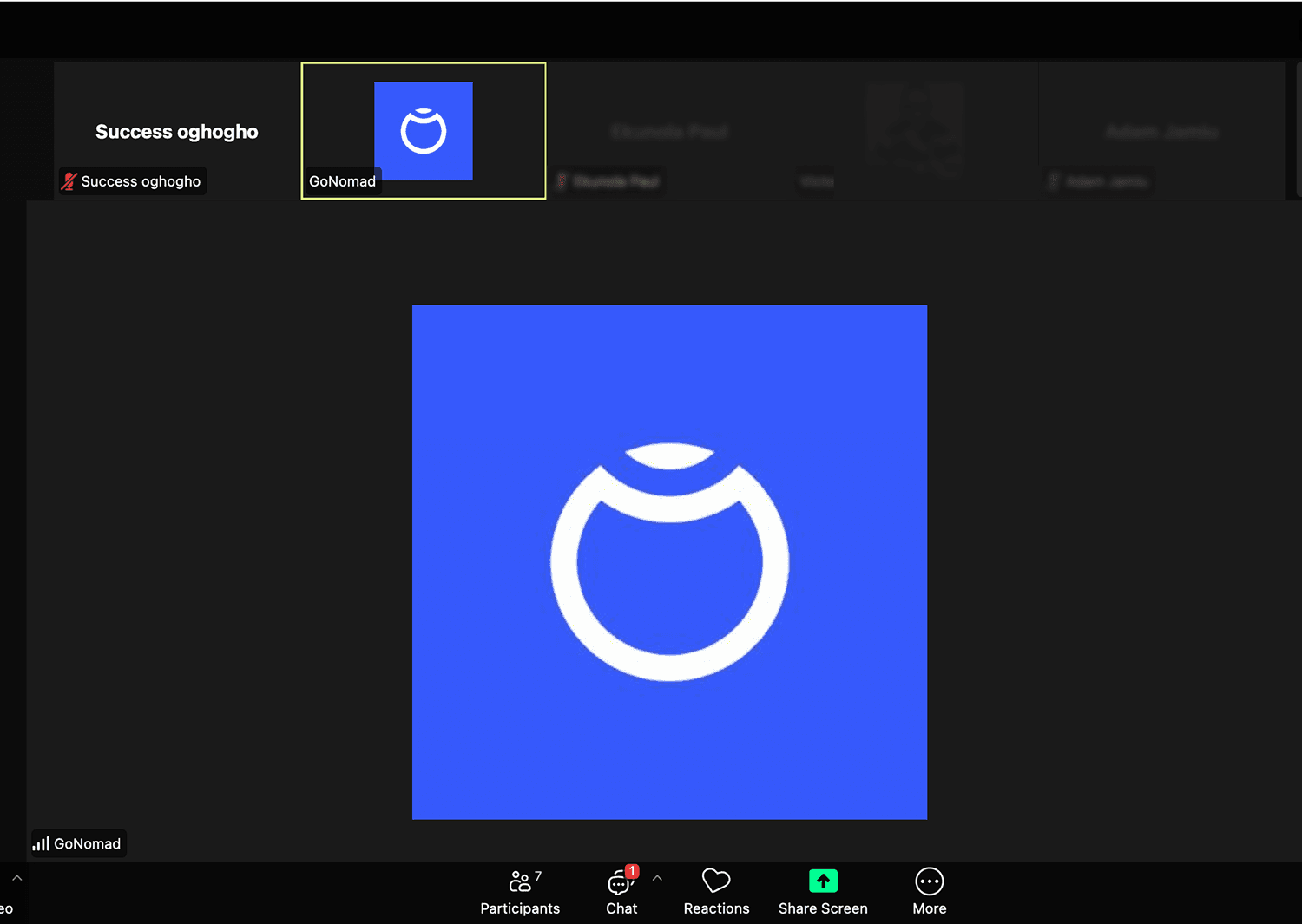Select Success oghogho's video tile
The image size is (1302, 924).
coord(177,131)
